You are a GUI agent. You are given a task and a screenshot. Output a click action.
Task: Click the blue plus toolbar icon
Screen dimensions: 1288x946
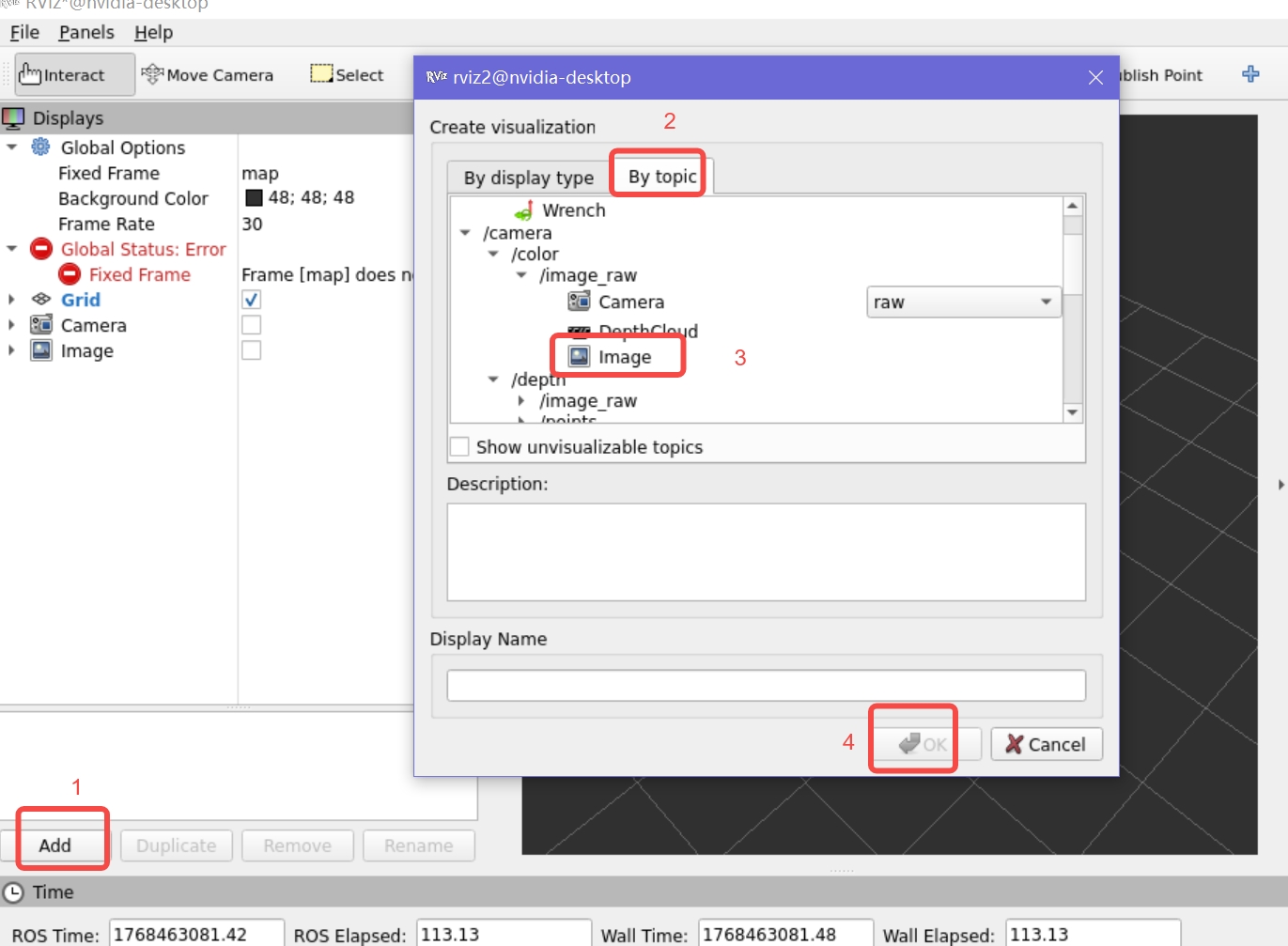coord(1250,74)
